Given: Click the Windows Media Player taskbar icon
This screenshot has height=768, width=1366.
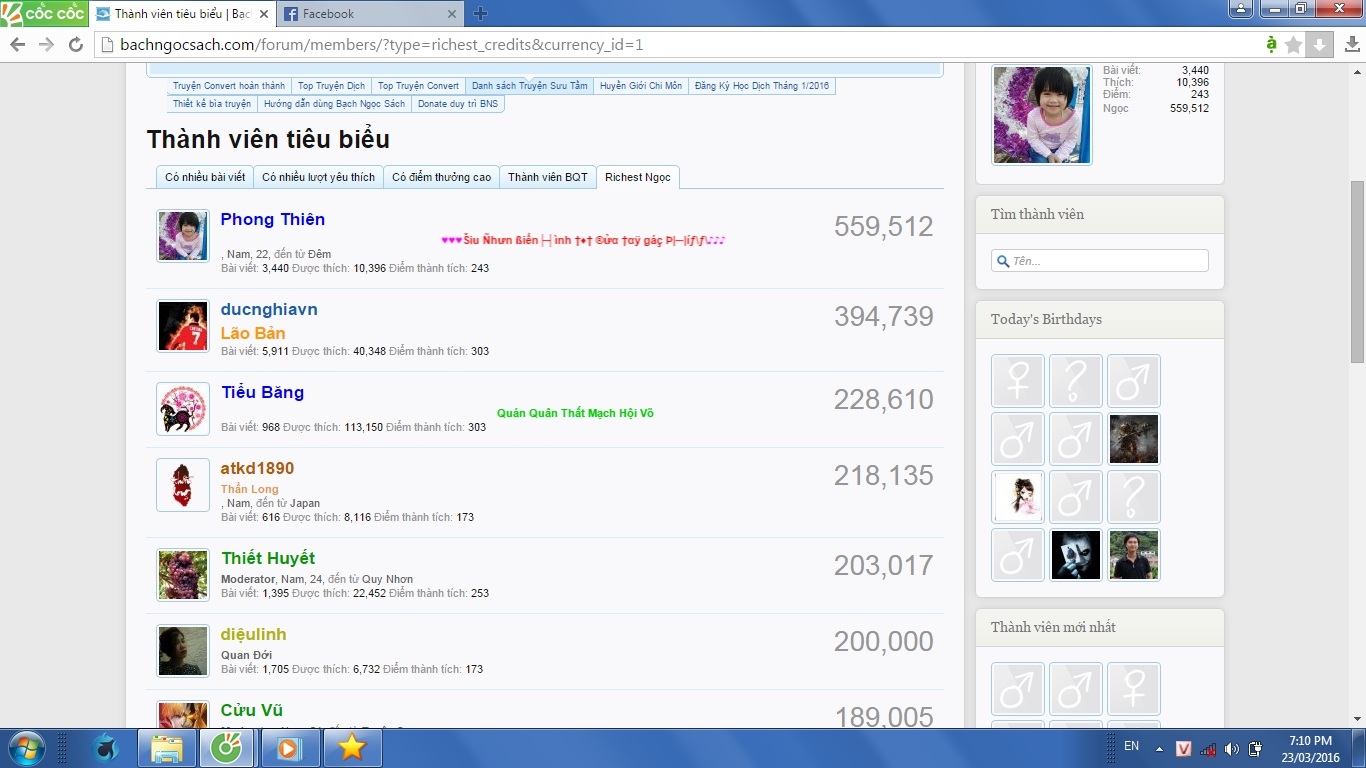Looking at the screenshot, I should tap(290, 748).
